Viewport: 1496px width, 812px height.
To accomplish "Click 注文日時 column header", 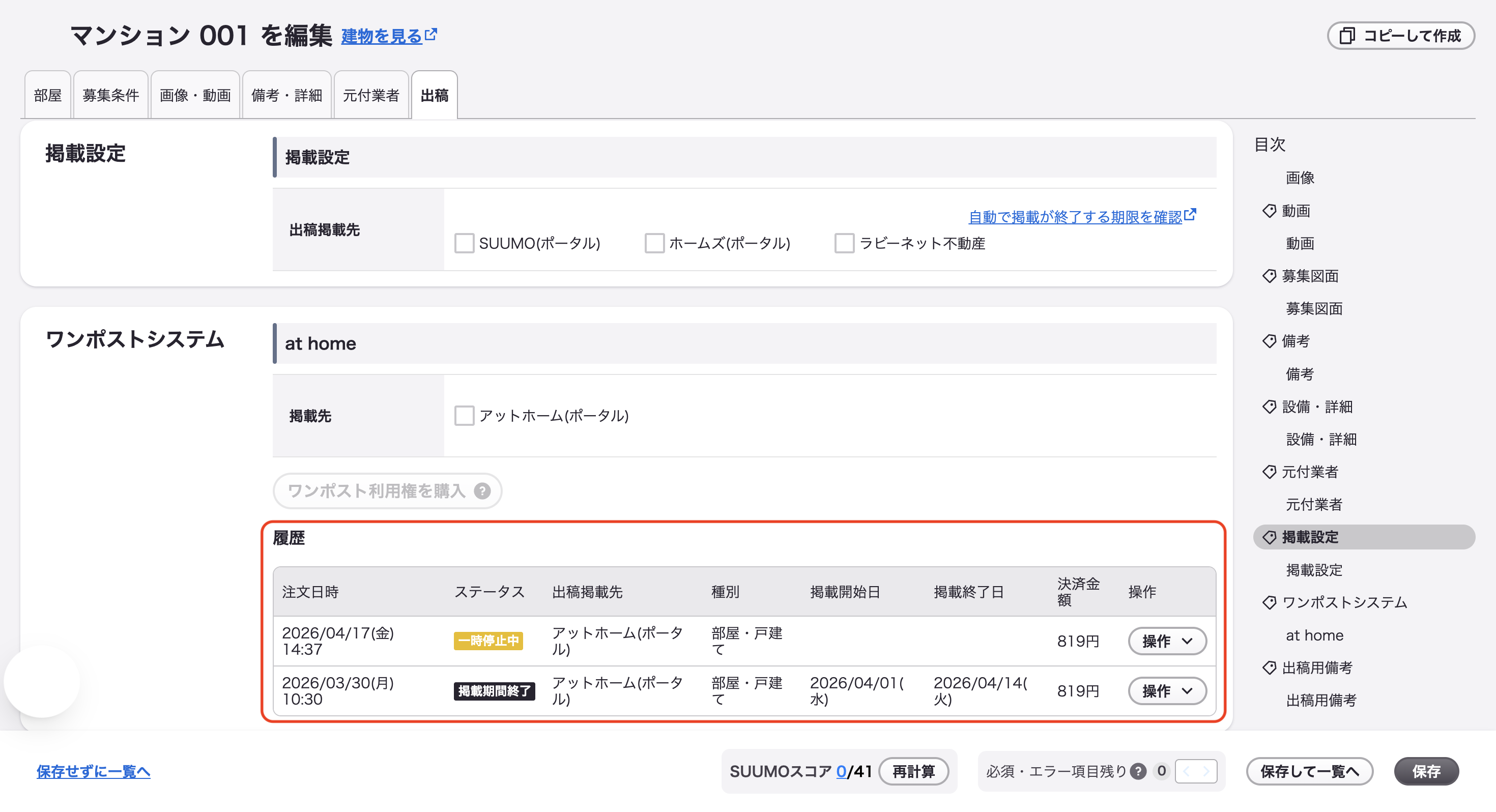I will [x=310, y=592].
